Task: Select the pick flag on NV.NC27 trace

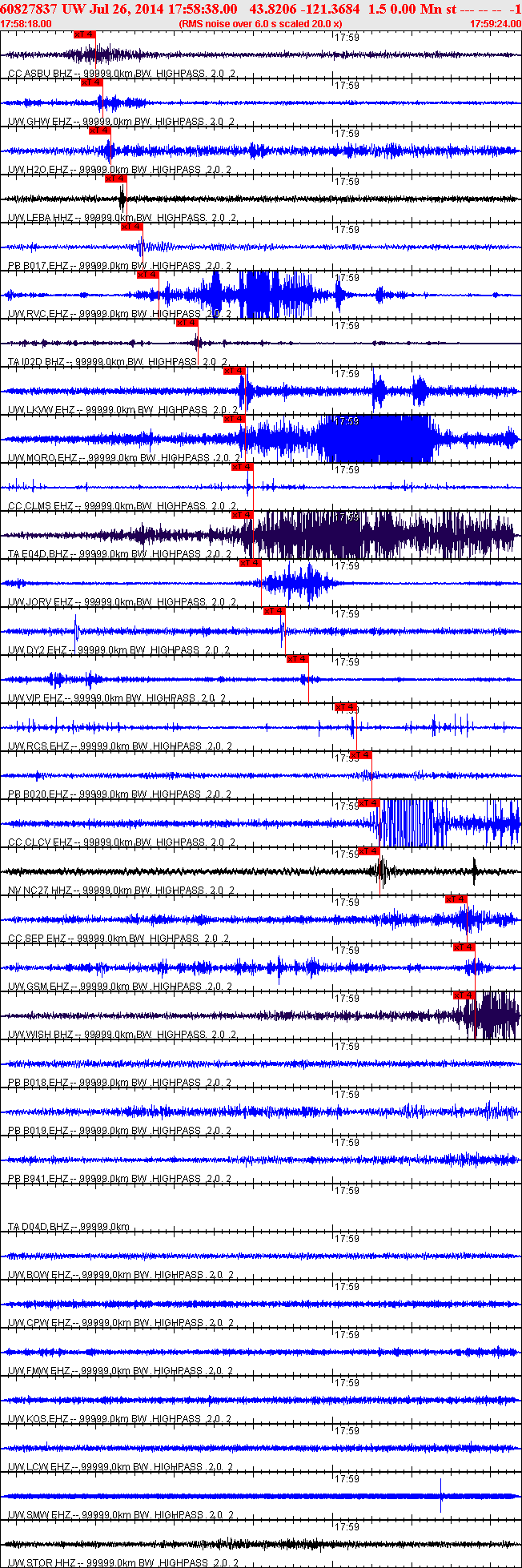Action: (369, 851)
